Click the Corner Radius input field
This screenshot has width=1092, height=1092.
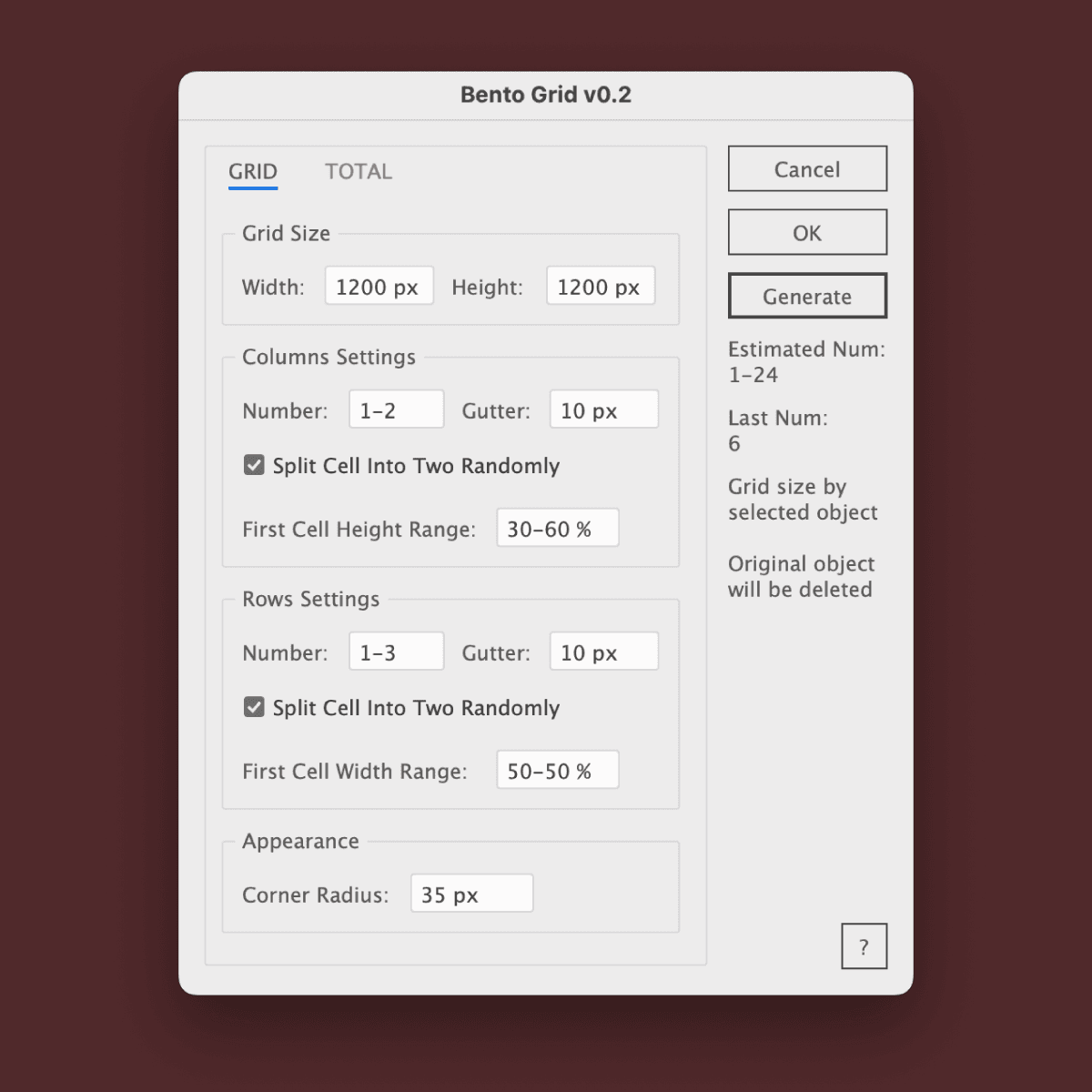(471, 895)
